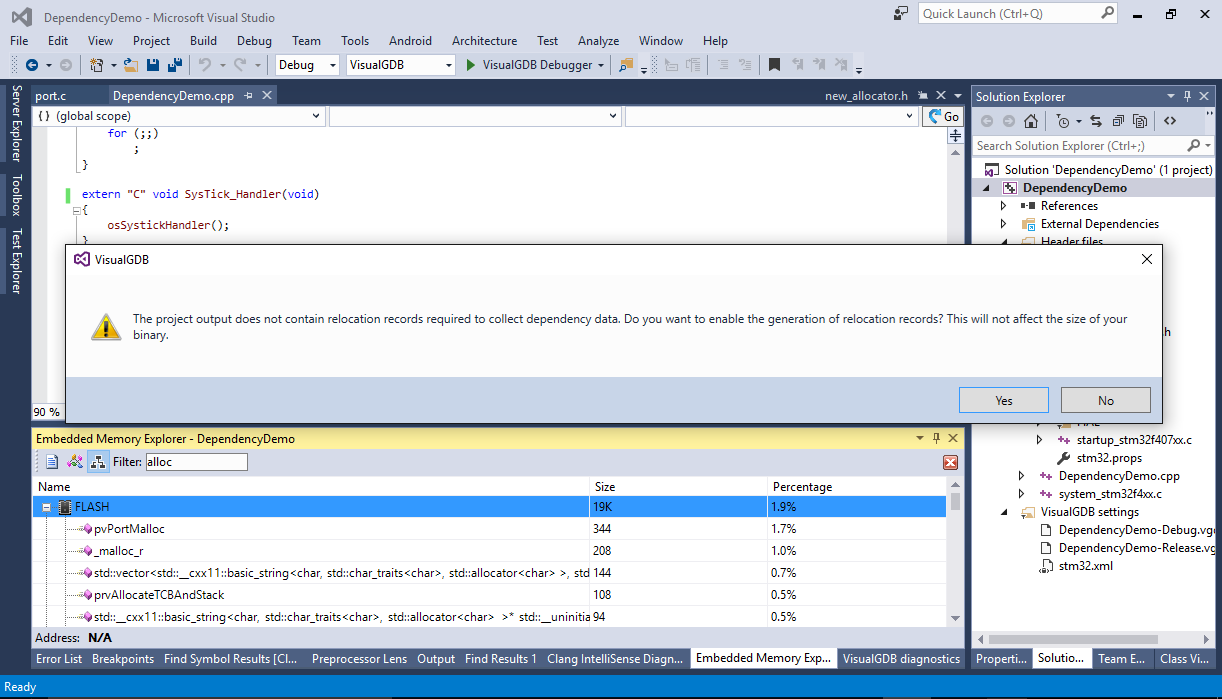Switch to the Error List tab
Viewport: 1222px width, 699px height.
click(59, 659)
